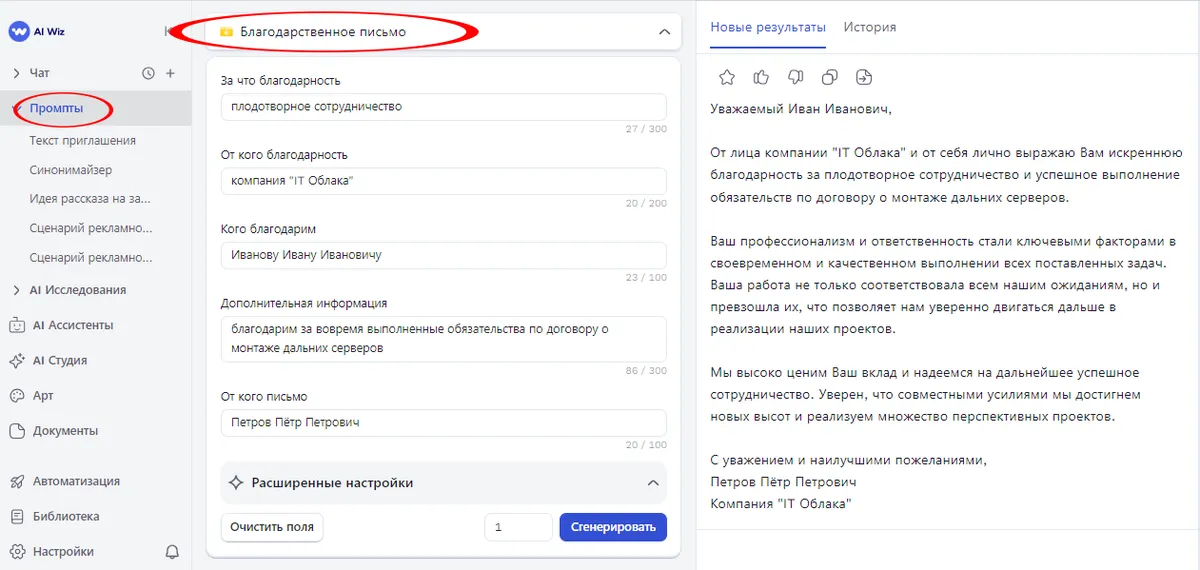The image size is (1200, 570).
Task: Open Текст приглашения prompt
Action: (x=83, y=141)
